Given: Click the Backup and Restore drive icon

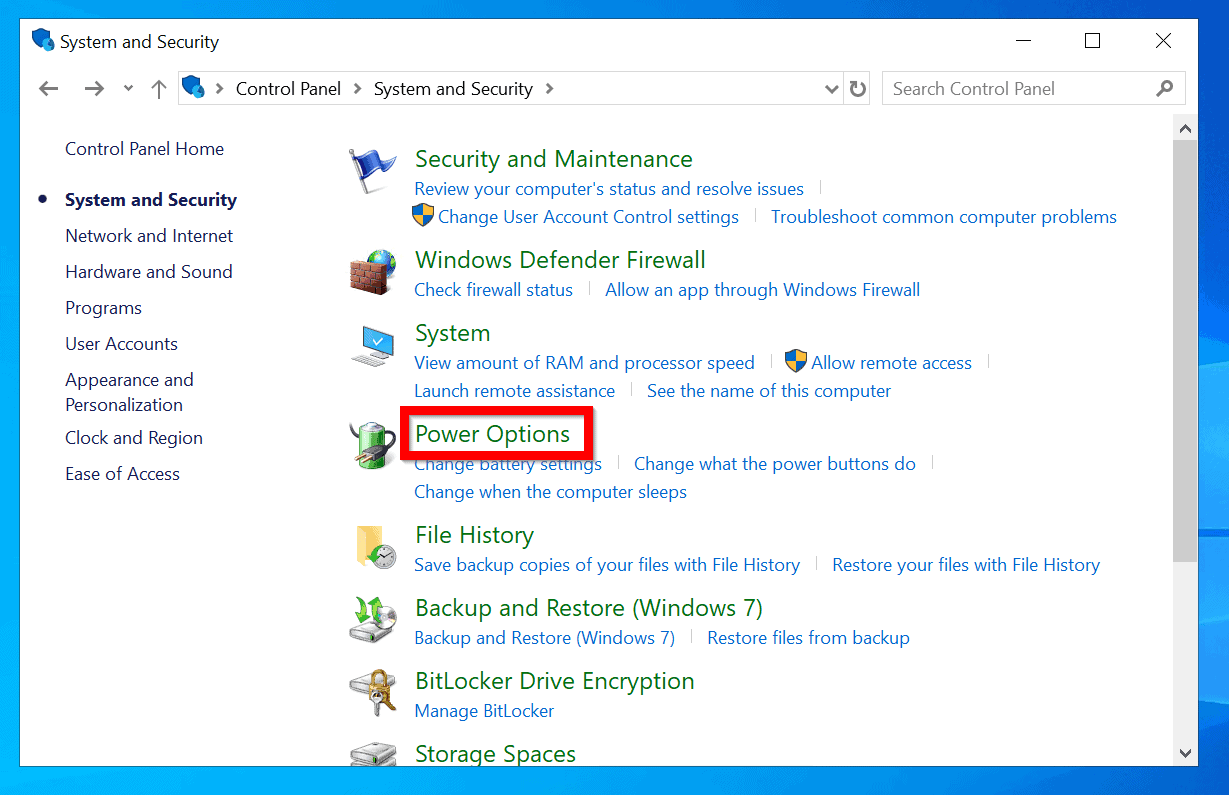Looking at the screenshot, I should [373, 620].
